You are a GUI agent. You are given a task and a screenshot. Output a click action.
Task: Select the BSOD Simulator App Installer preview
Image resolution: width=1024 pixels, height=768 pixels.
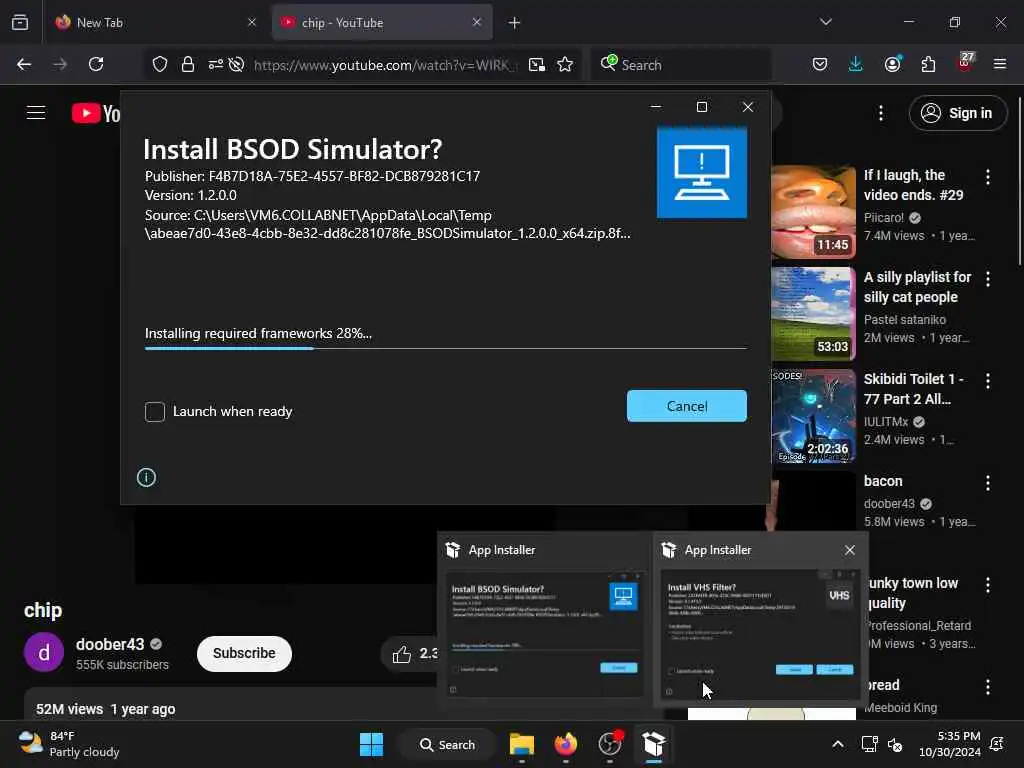tap(544, 620)
